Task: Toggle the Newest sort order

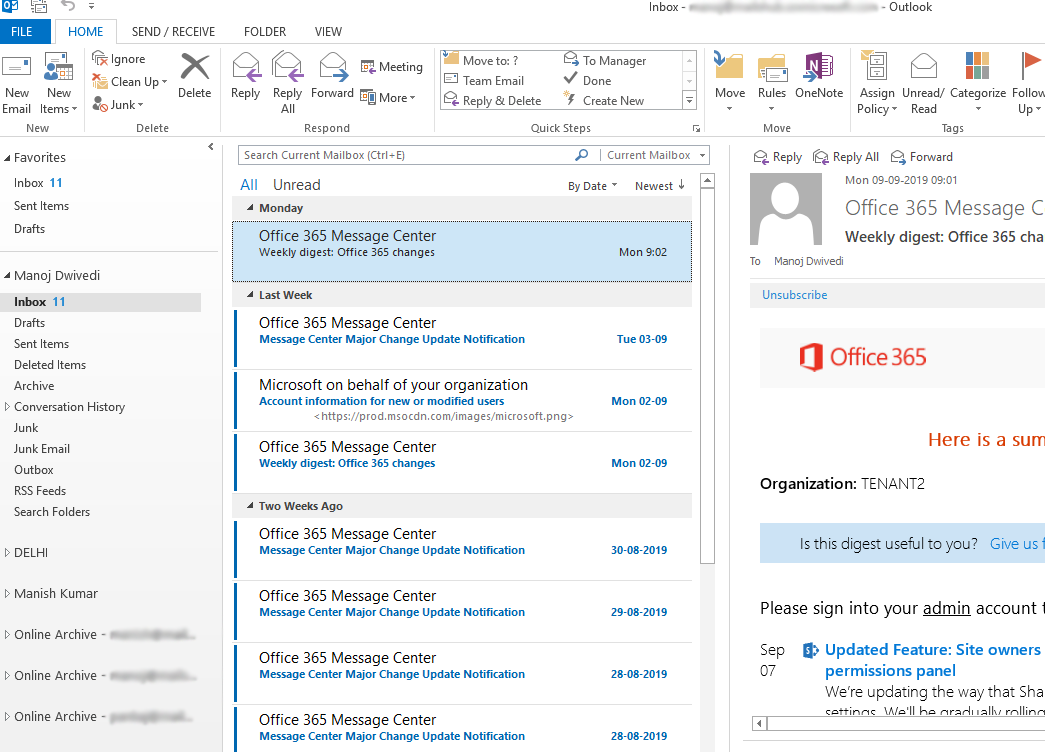Action: point(660,186)
